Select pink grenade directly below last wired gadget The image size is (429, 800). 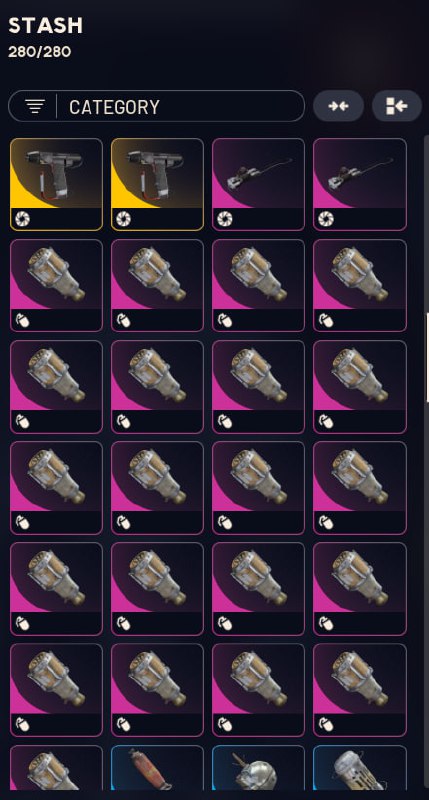(360, 285)
